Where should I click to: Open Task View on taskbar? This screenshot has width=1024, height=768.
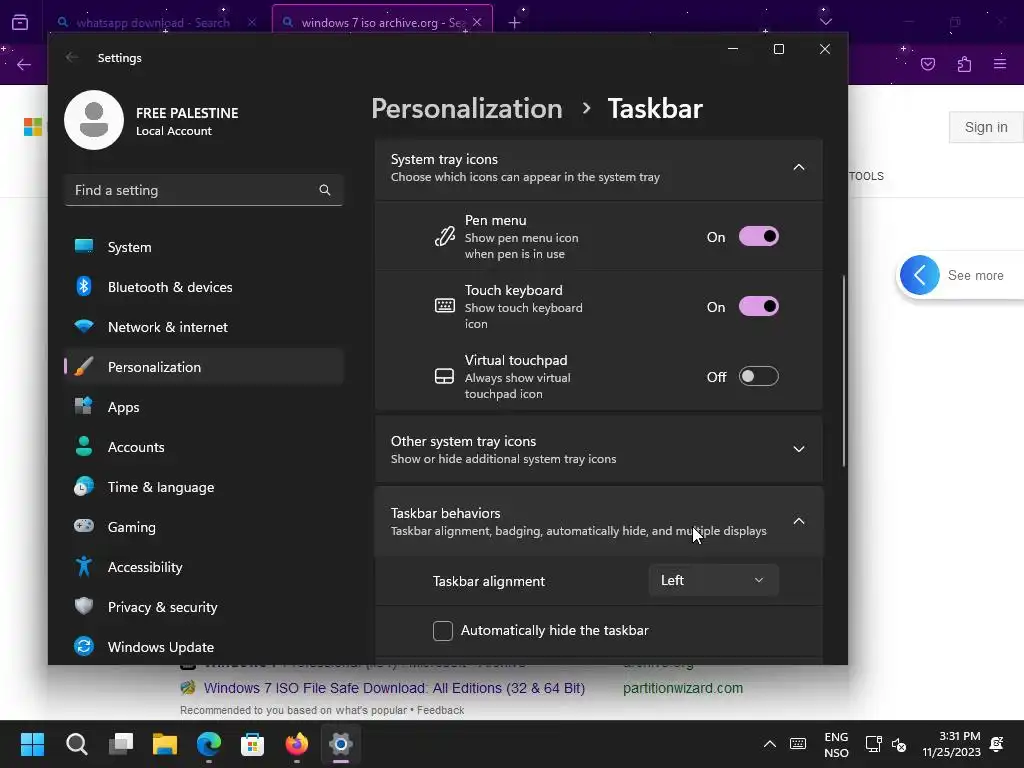click(x=121, y=743)
